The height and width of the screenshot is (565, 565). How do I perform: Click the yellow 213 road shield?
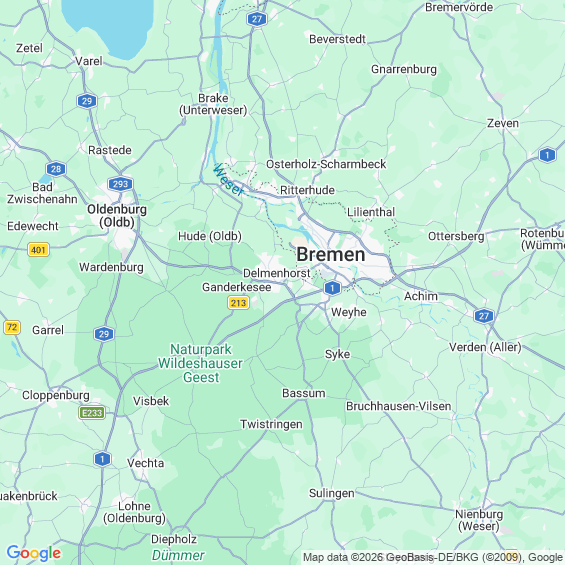[x=239, y=303]
